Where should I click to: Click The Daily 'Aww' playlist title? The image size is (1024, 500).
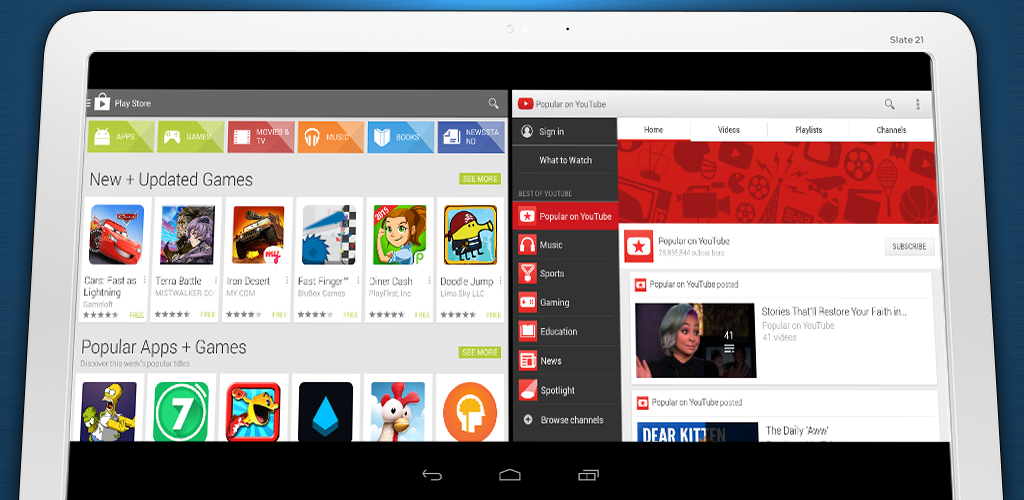click(797, 431)
